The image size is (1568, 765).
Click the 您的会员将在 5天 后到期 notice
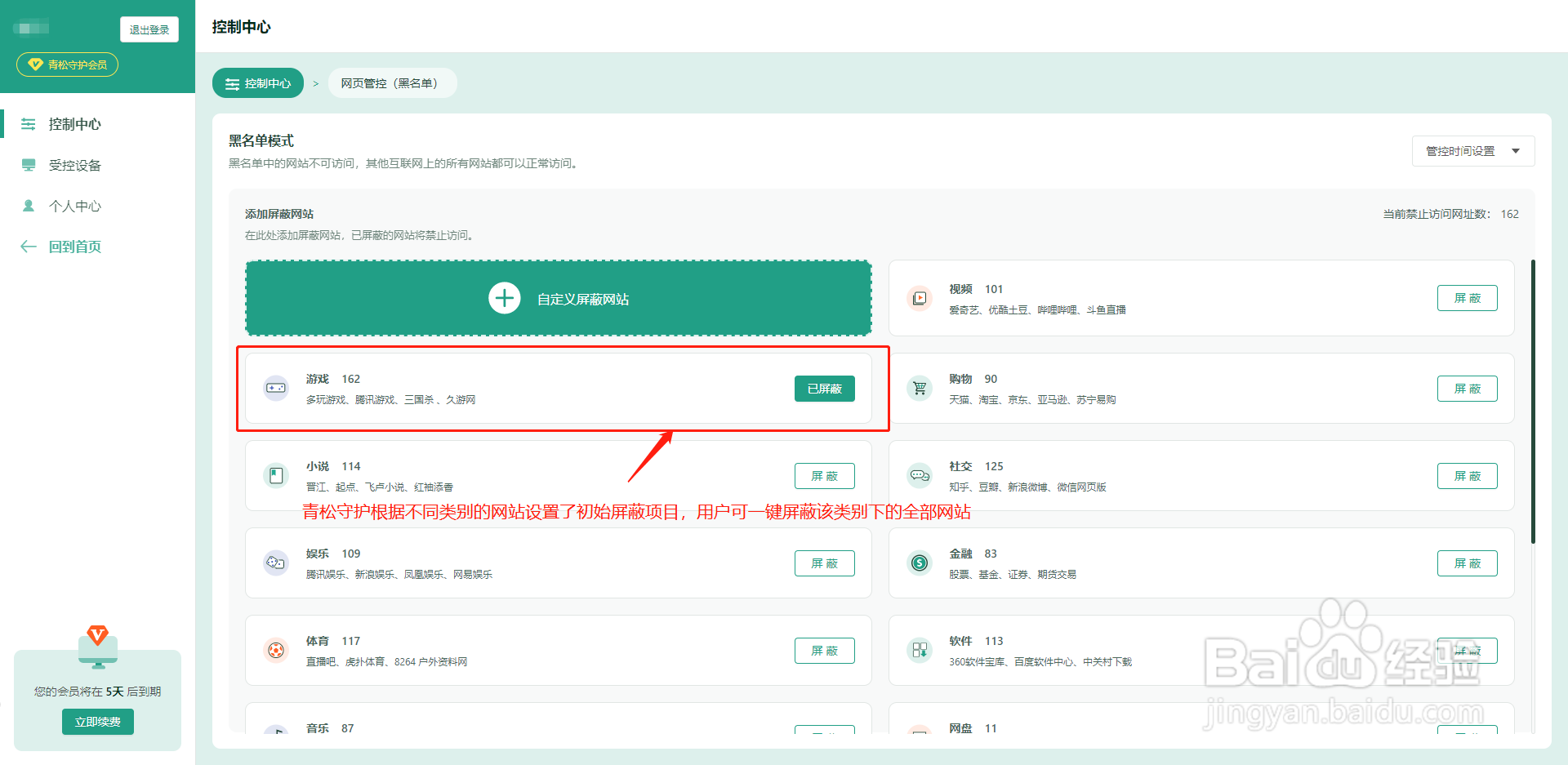pyautogui.click(x=98, y=692)
